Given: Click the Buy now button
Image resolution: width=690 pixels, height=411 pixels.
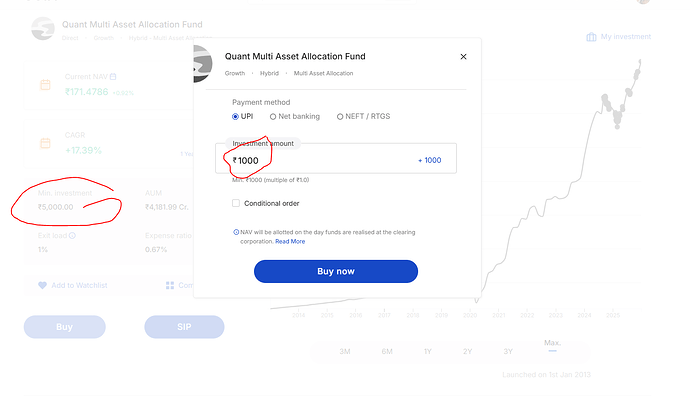Looking at the screenshot, I should [335, 271].
